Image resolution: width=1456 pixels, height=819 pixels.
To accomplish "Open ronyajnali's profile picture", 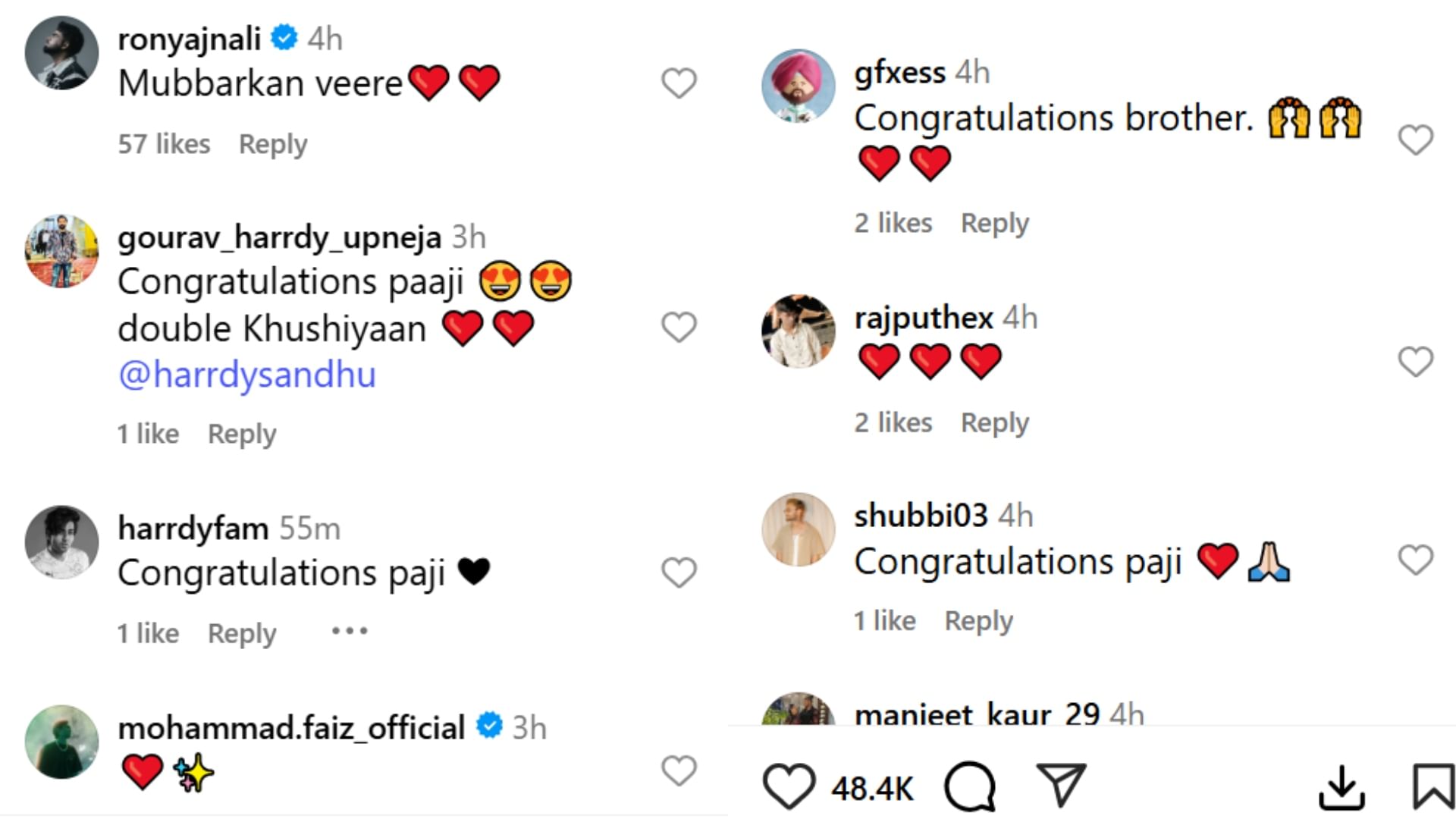I will pos(62,53).
